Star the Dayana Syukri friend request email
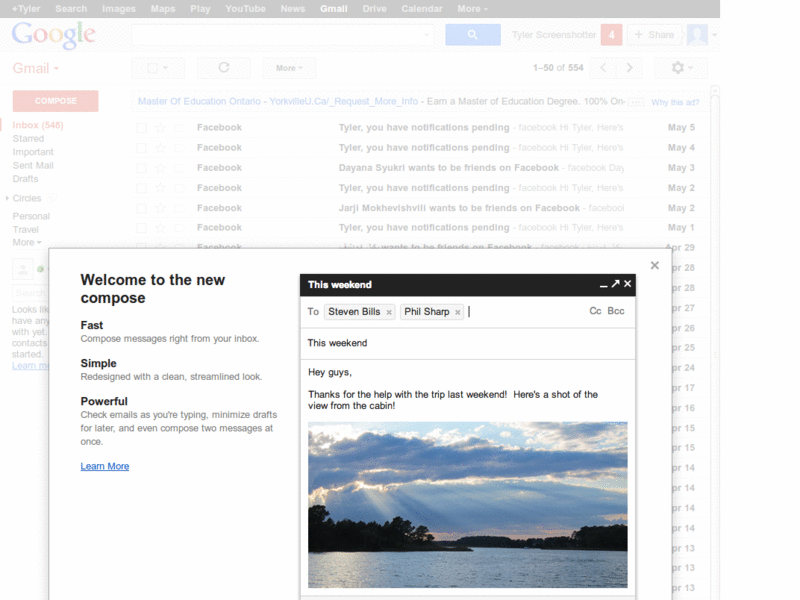 (160, 168)
